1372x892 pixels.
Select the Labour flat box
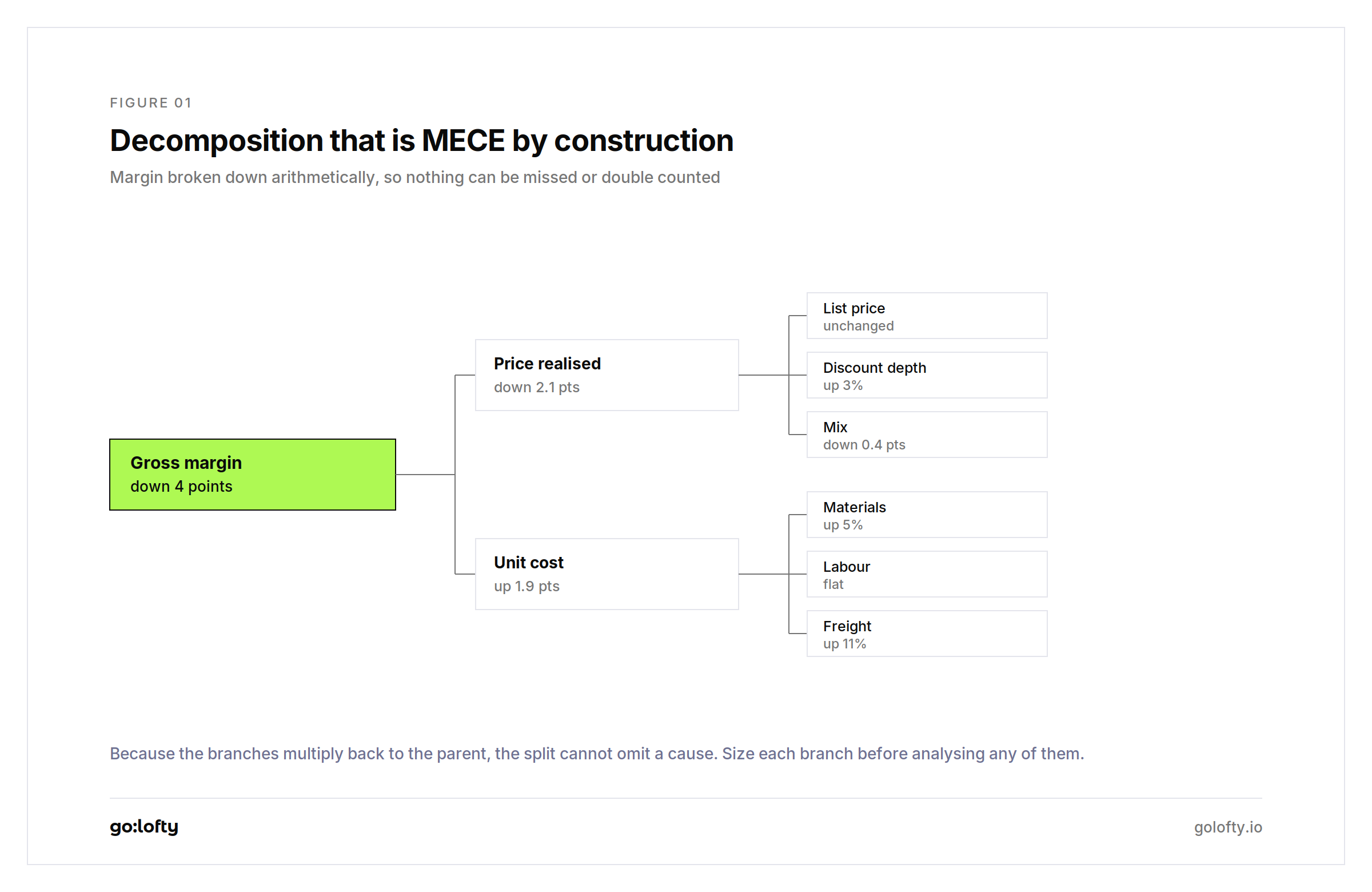[927, 574]
